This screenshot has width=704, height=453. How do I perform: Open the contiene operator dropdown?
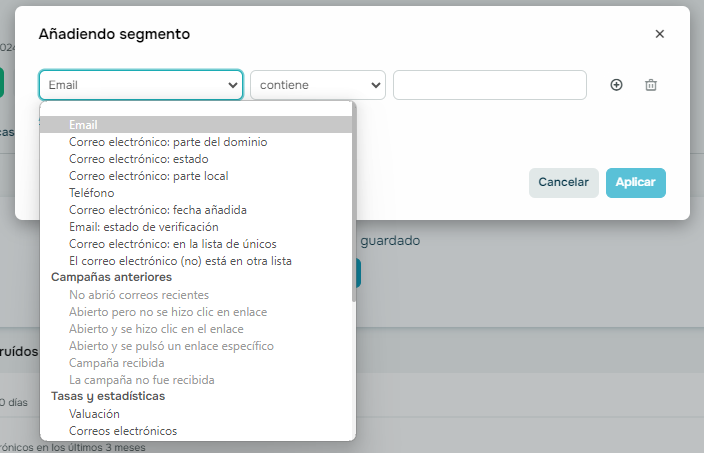coord(317,85)
